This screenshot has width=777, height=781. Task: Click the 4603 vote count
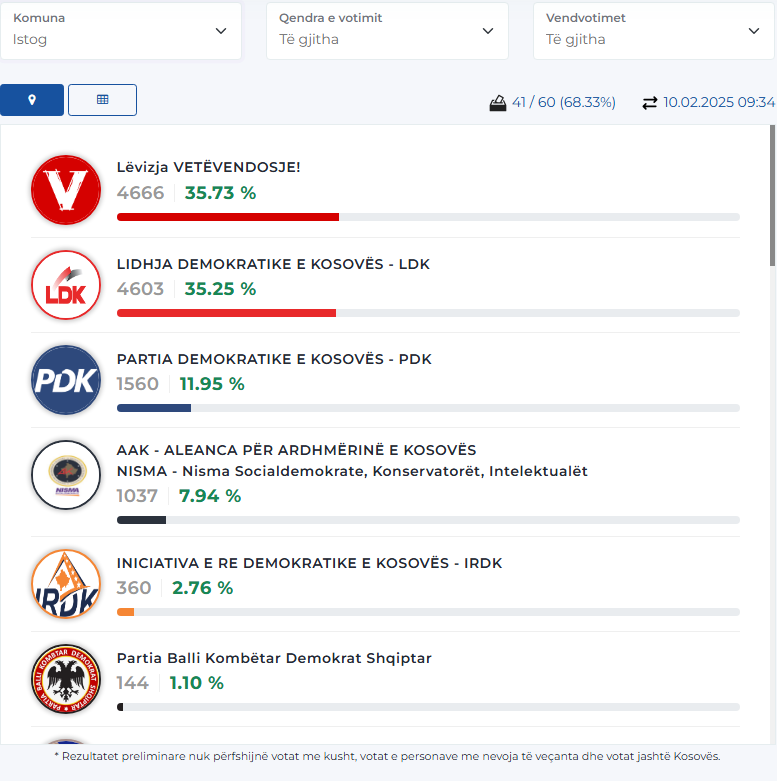coord(140,289)
